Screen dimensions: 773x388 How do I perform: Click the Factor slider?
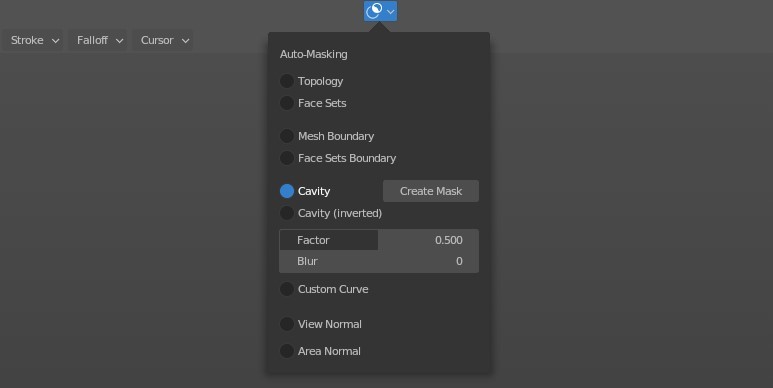[x=379, y=240]
